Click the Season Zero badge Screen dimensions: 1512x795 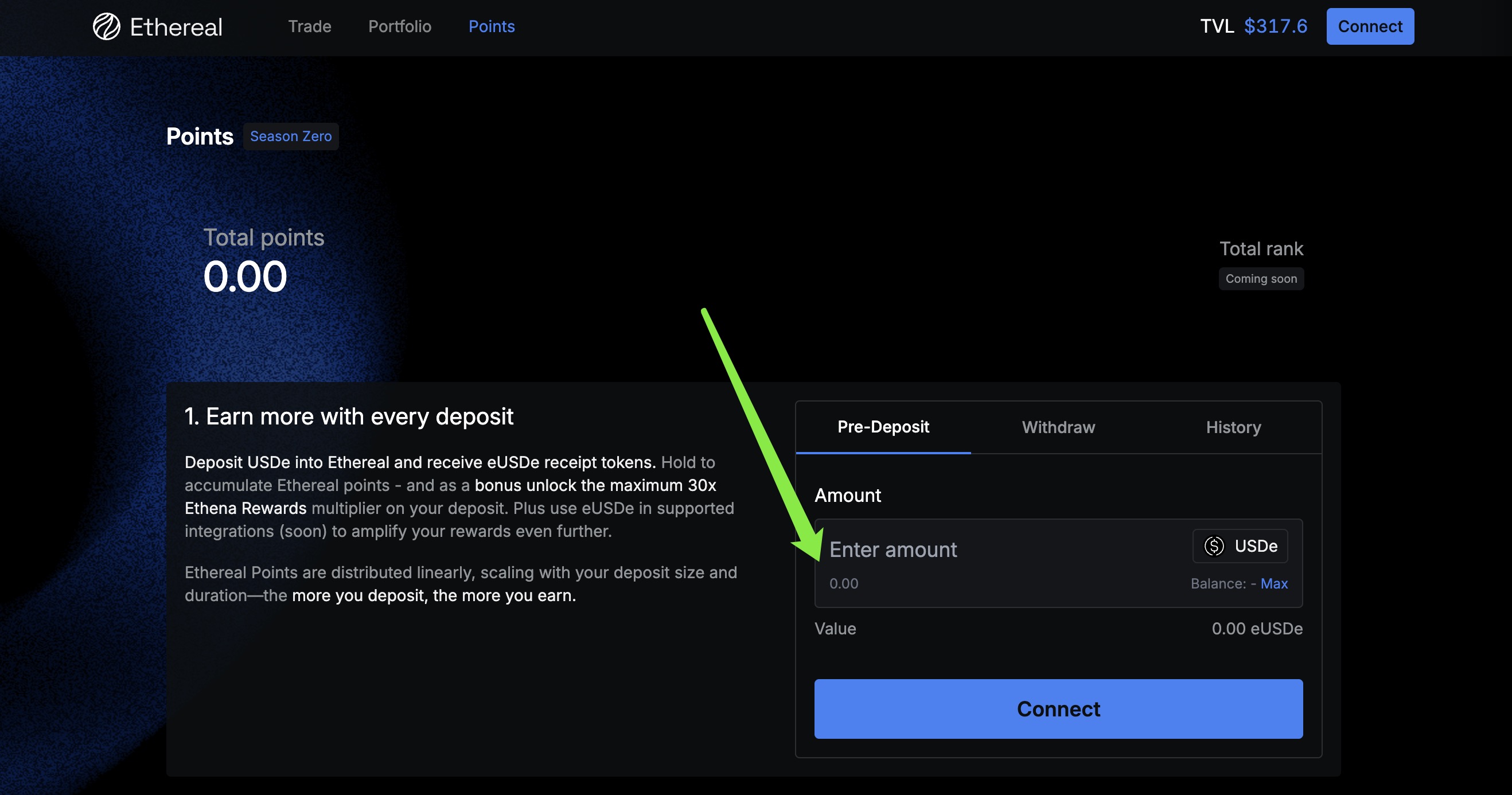(x=291, y=136)
